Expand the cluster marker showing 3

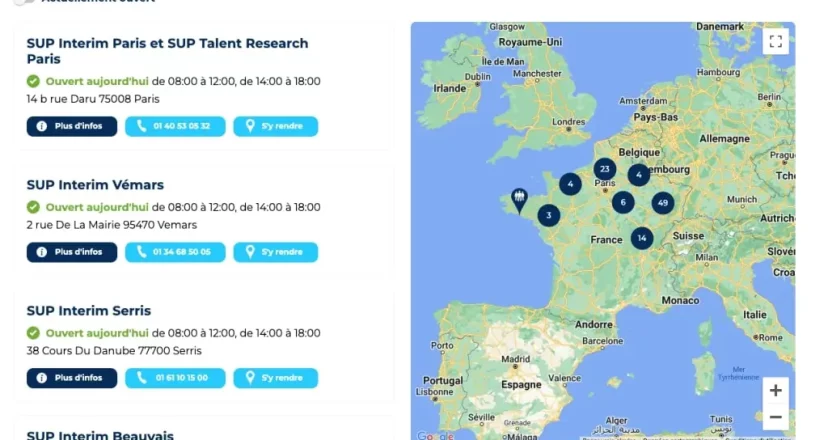(x=549, y=215)
